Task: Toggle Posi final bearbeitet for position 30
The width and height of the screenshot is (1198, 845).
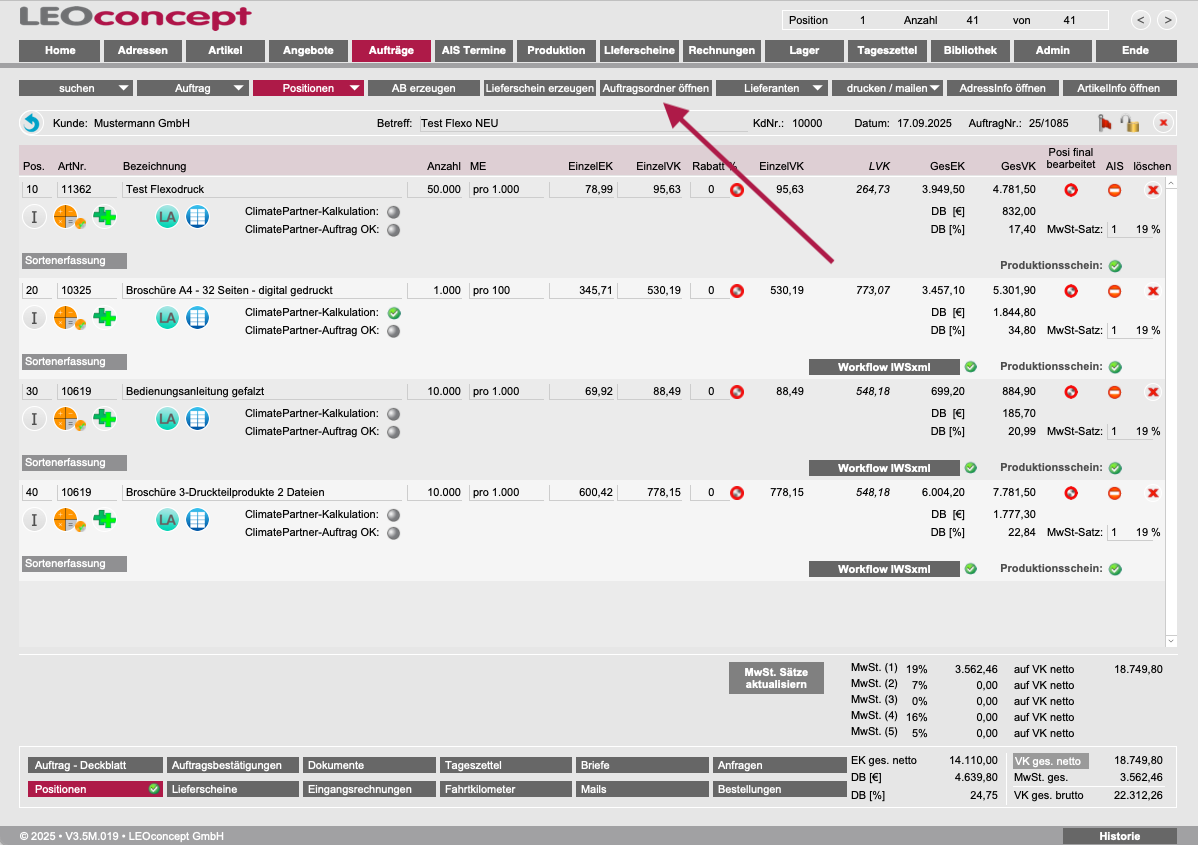Action: [1070, 392]
